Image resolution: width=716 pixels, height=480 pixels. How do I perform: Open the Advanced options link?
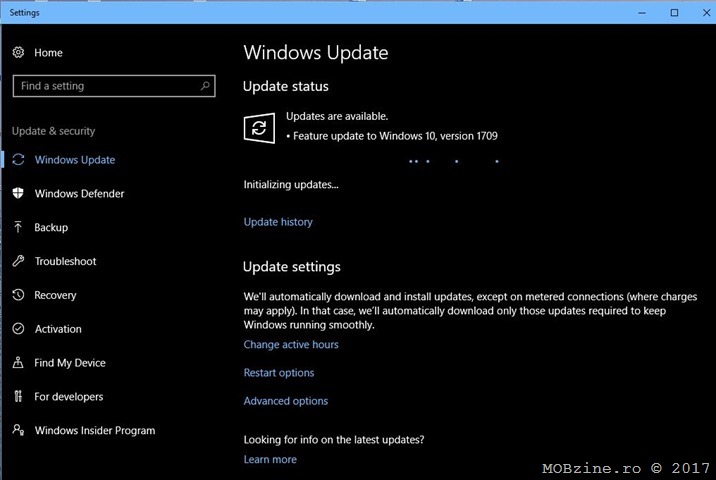[x=285, y=401]
